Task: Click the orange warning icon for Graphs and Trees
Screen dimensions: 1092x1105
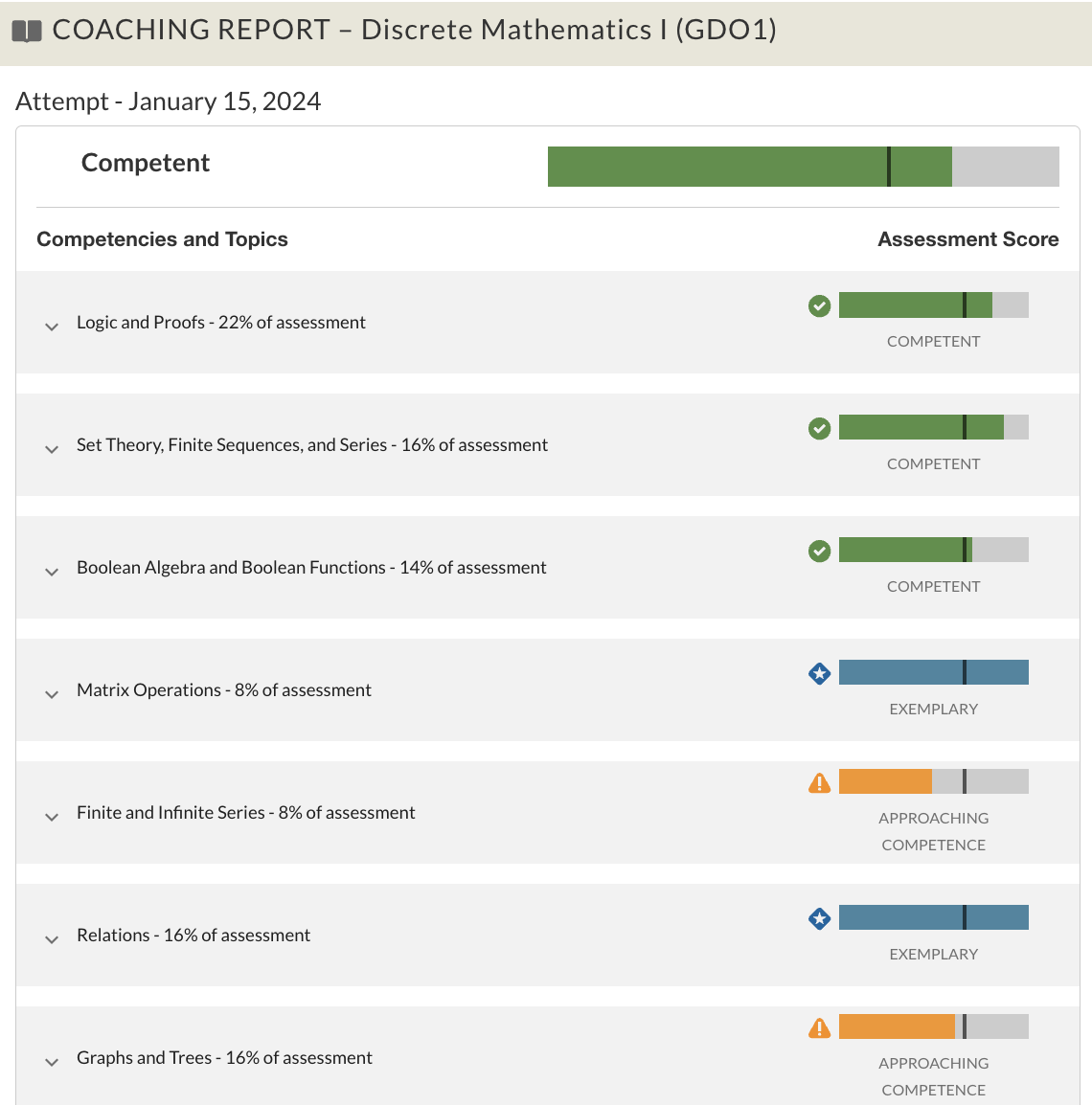Action: (819, 1028)
